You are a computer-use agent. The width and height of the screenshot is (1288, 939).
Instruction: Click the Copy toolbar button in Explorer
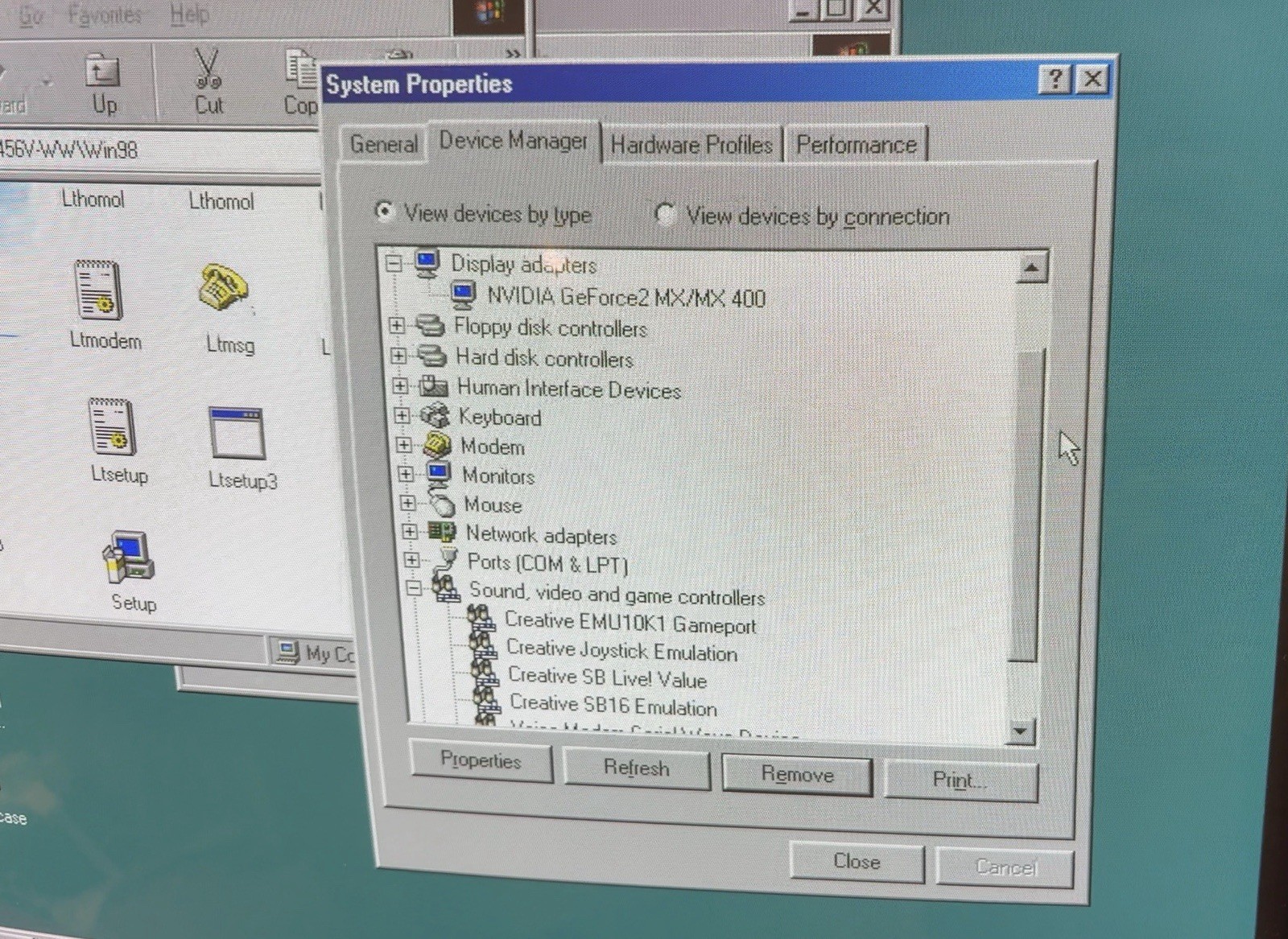point(300,82)
